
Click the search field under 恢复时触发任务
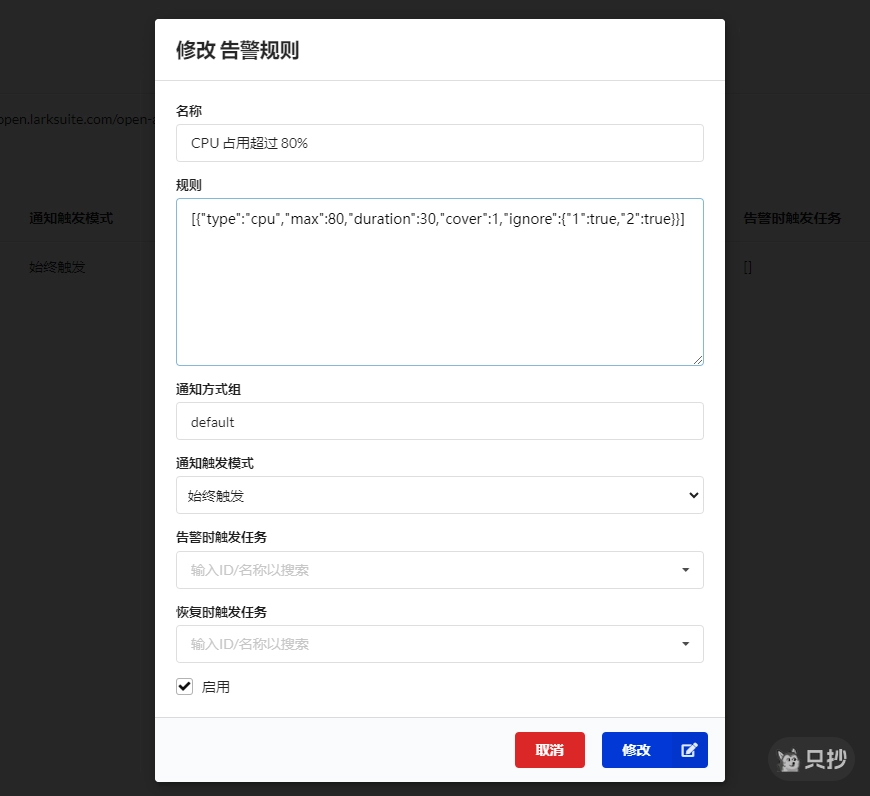420,644
